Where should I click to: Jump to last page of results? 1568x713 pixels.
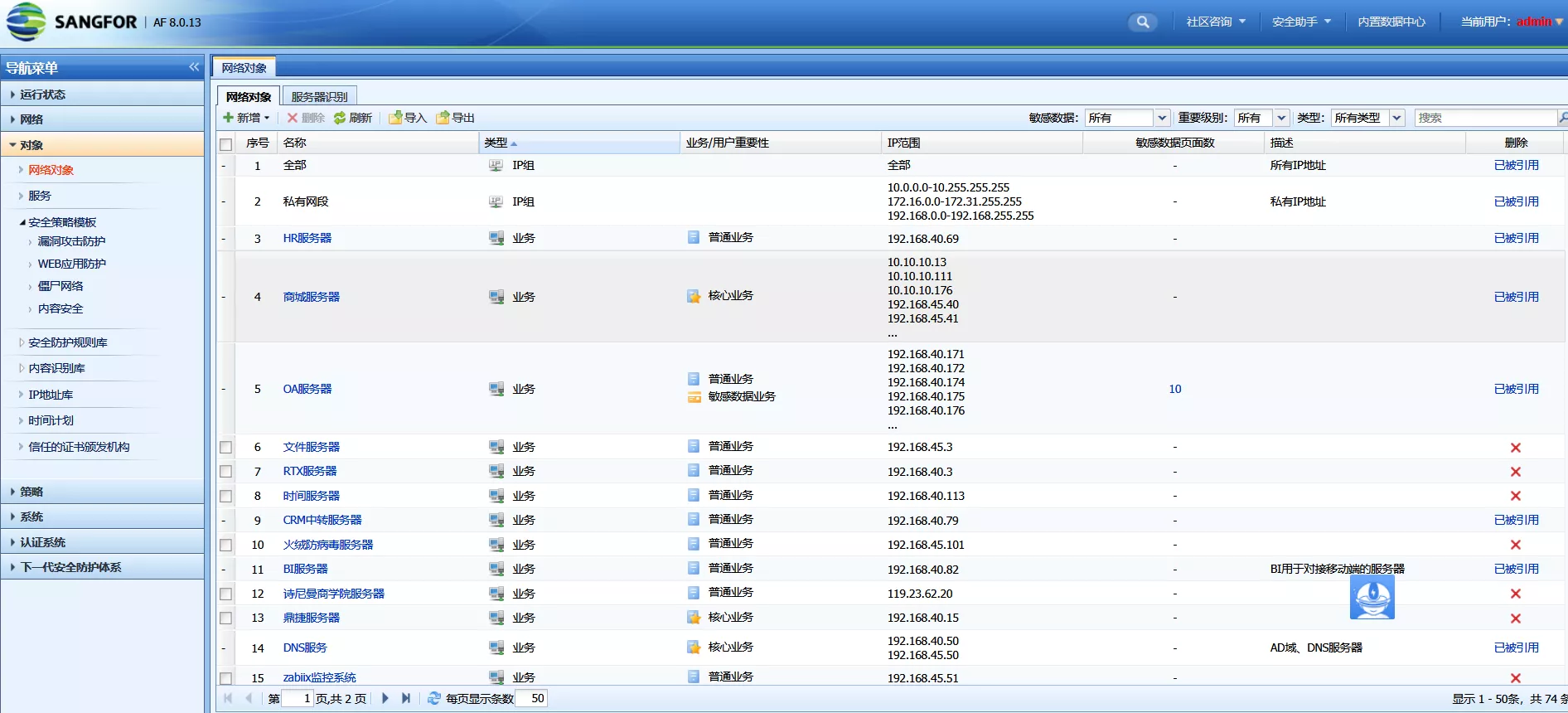(x=406, y=698)
